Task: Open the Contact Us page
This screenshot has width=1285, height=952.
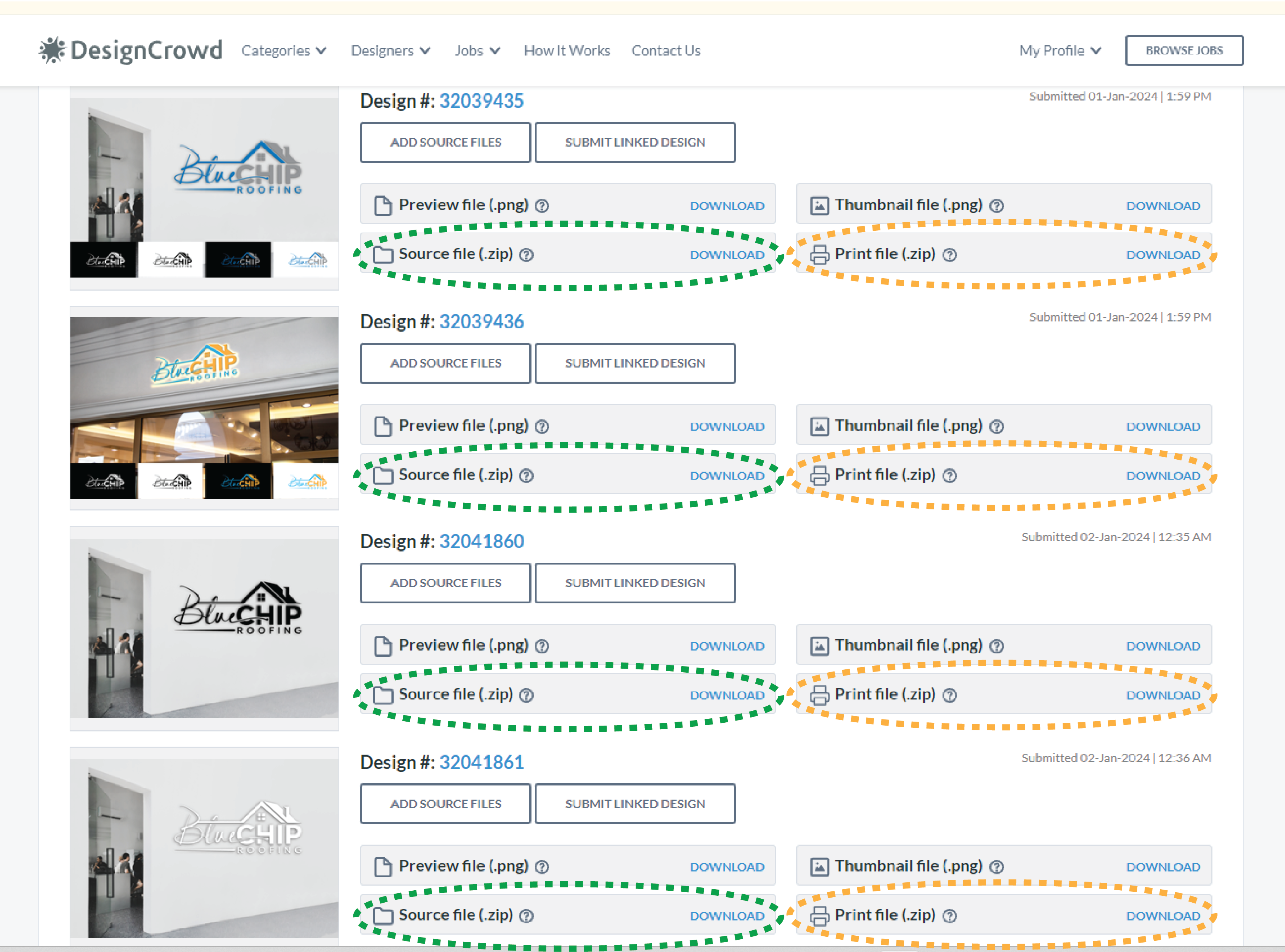Action: coord(666,51)
